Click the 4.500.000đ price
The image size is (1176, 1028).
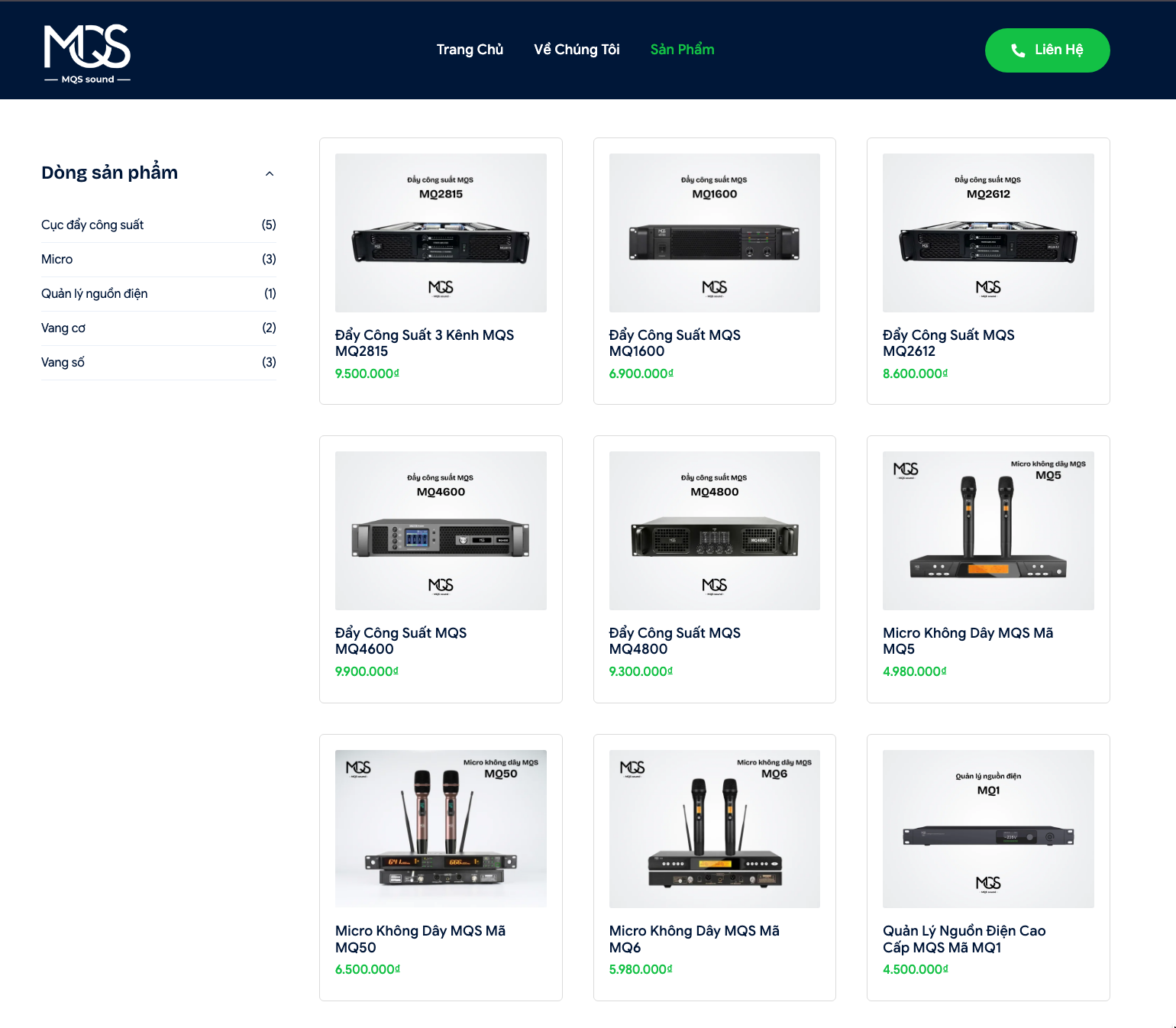916,969
